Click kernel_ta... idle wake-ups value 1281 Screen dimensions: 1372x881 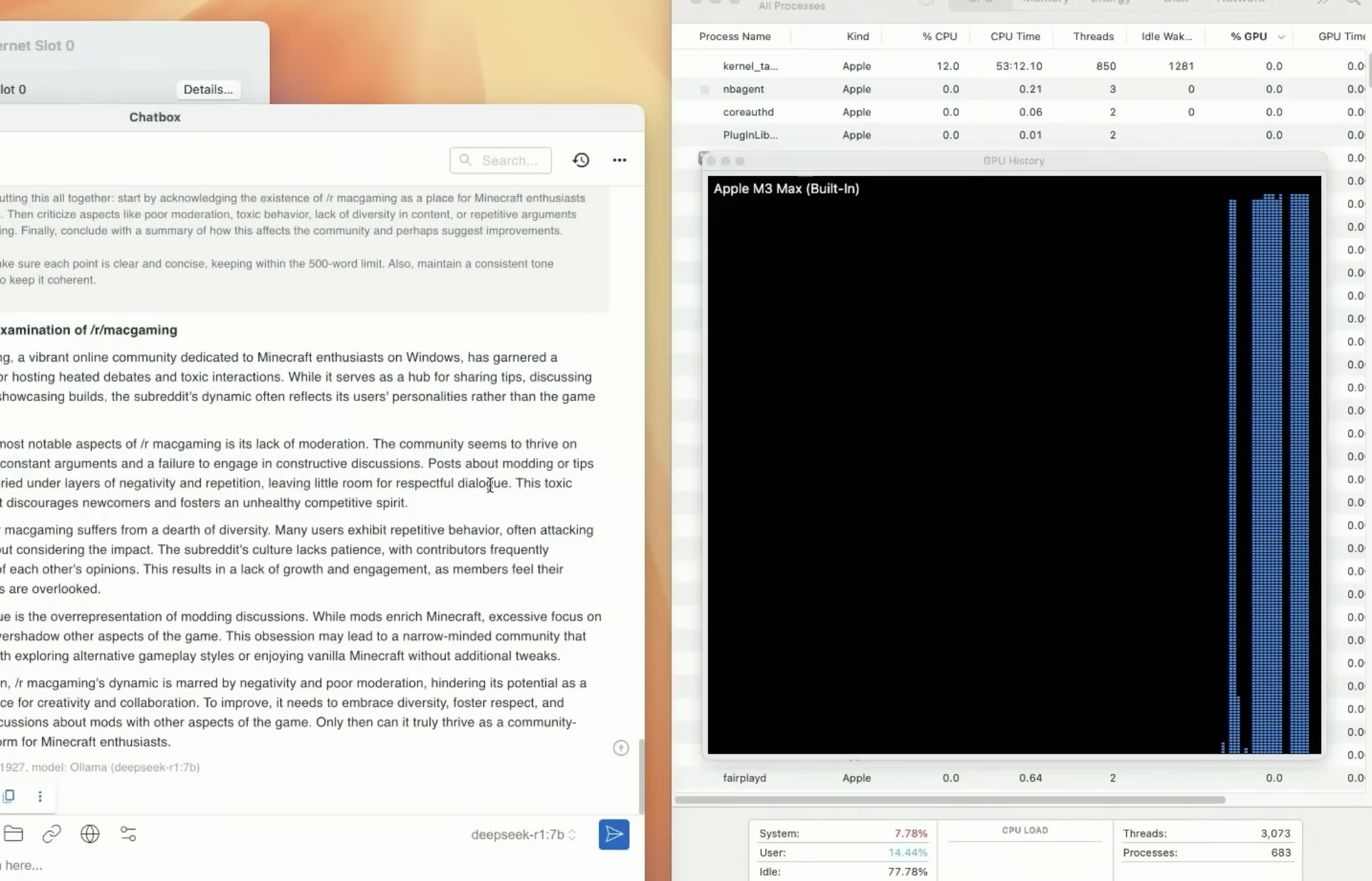(1181, 66)
